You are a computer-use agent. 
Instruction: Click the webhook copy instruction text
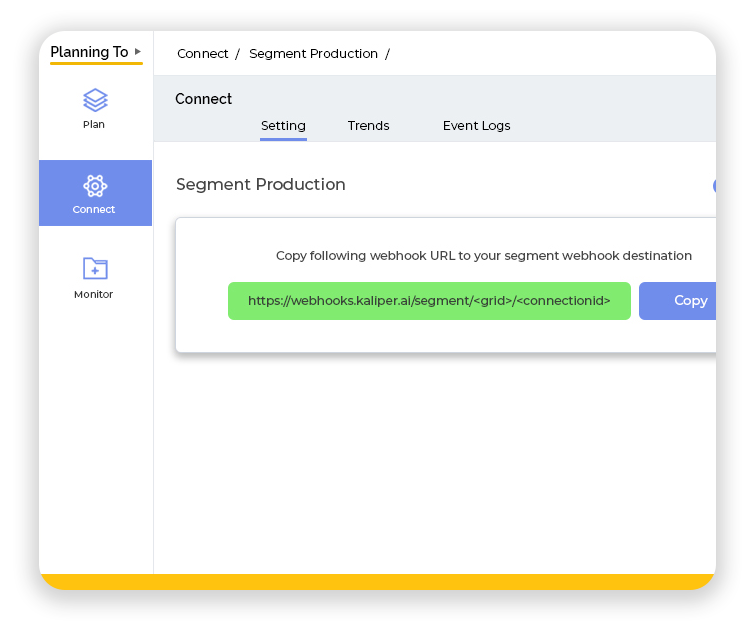pyautogui.click(x=483, y=256)
